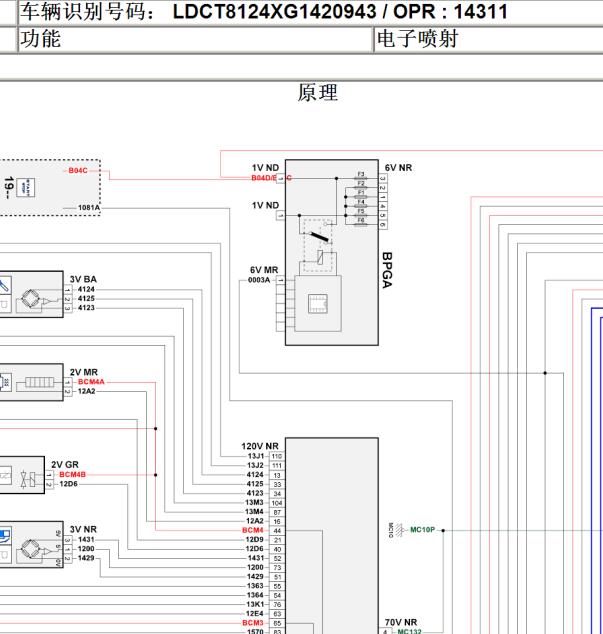
Task: Click pin 104 on the 120V NR connector
Action: [277, 503]
